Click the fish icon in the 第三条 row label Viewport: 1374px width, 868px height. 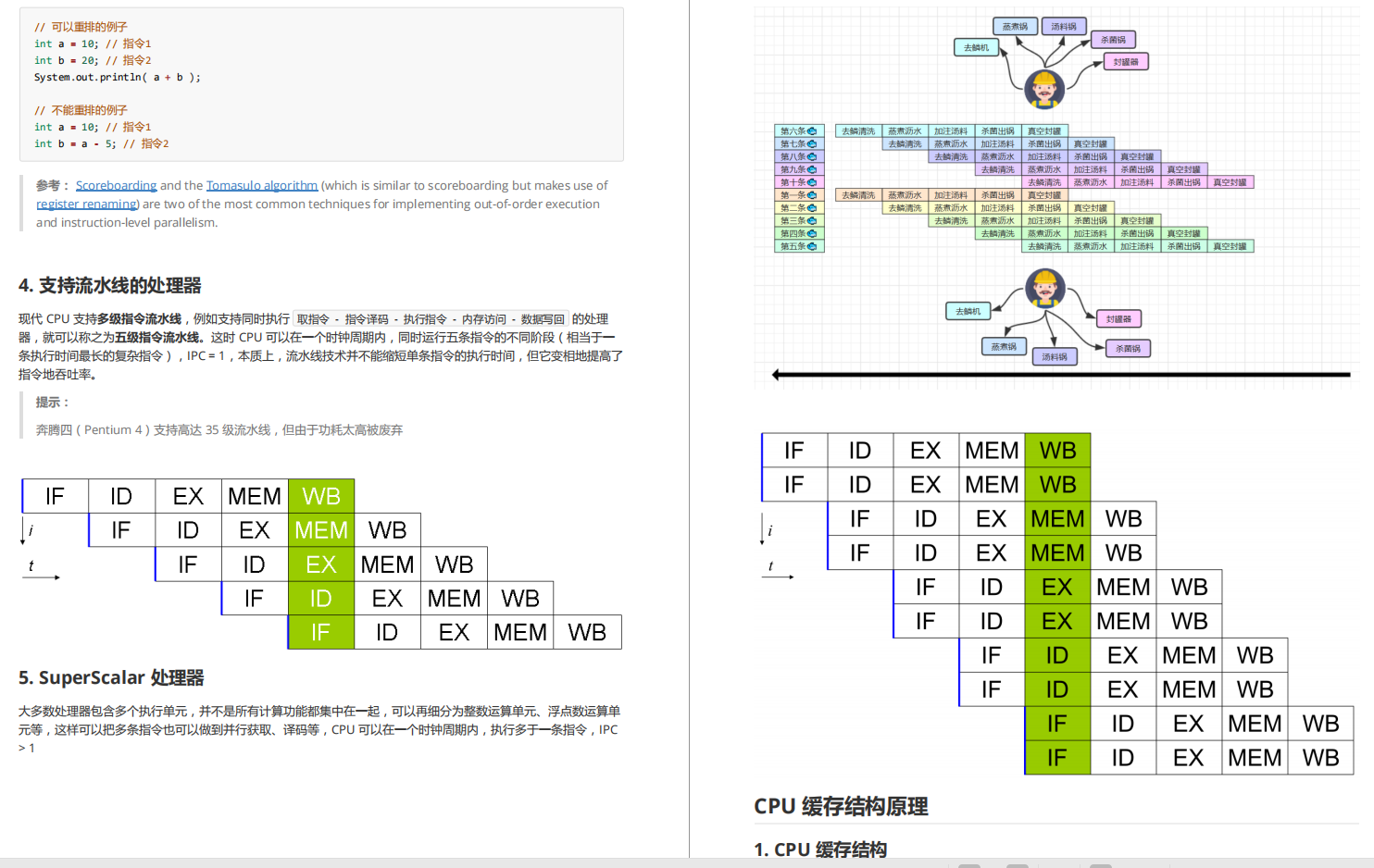812,221
